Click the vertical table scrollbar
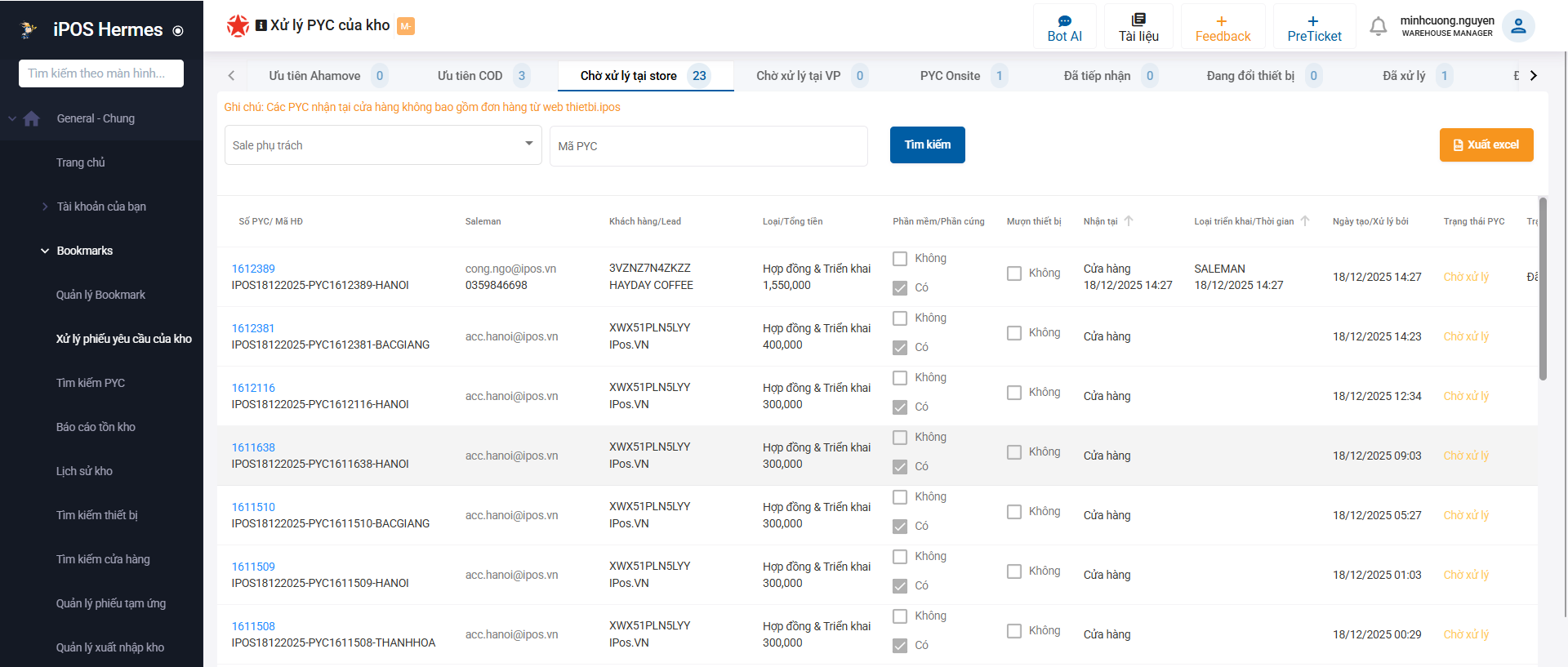 tap(1543, 289)
